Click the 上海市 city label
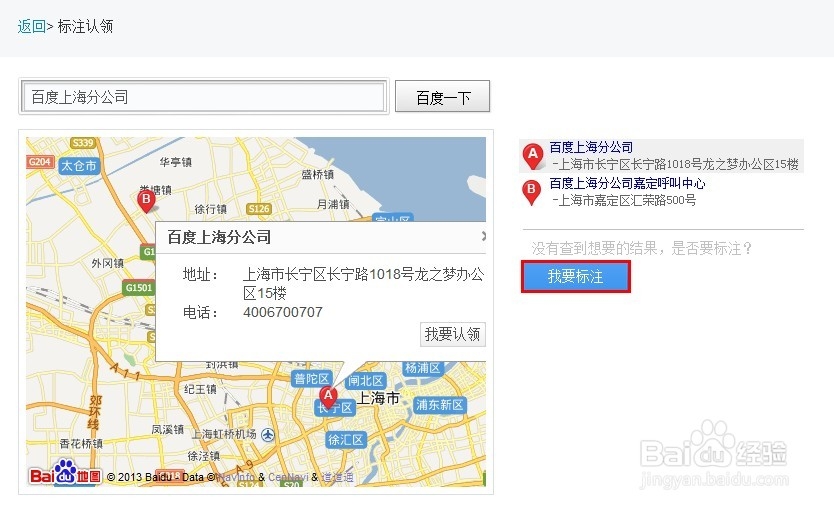The width and height of the screenshot is (834, 509). pyautogui.click(x=378, y=398)
